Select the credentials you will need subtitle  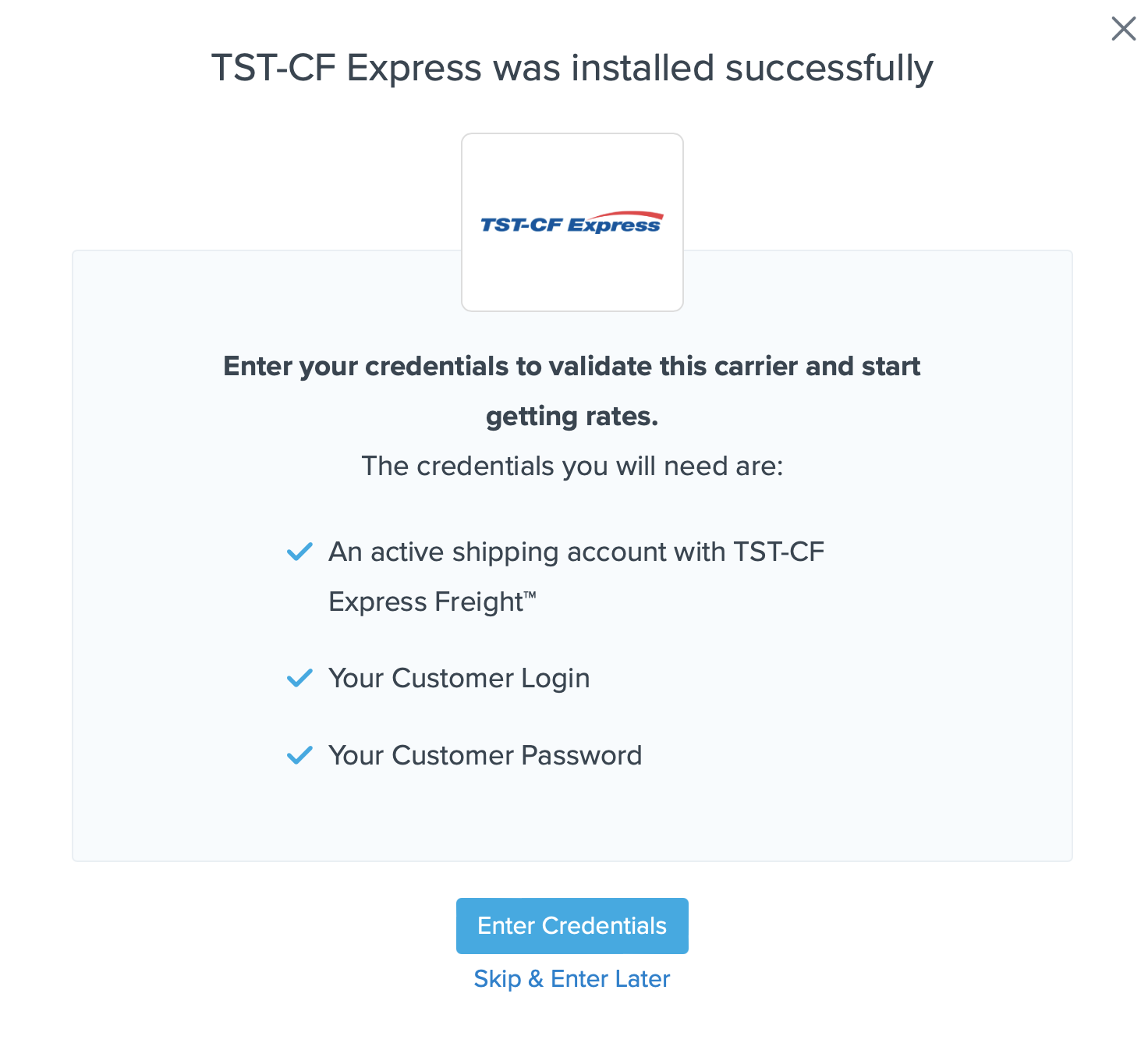pos(572,466)
